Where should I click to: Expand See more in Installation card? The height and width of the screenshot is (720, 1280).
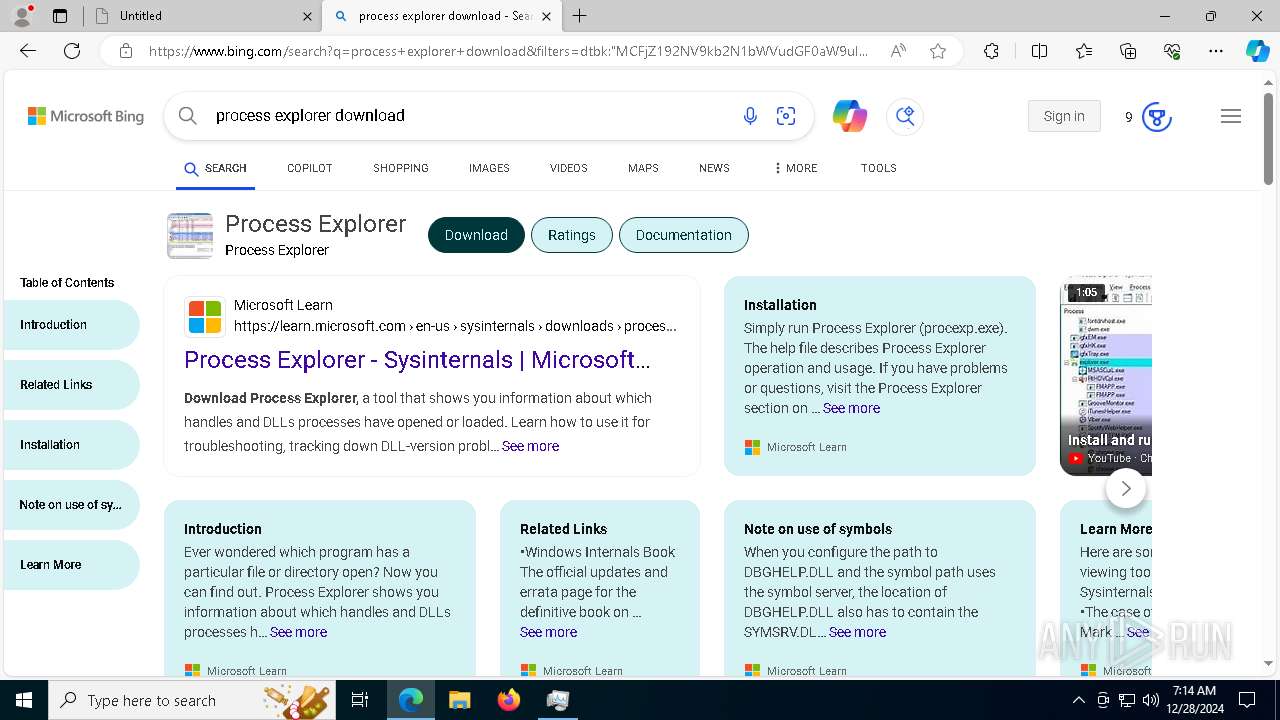[x=851, y=408]
